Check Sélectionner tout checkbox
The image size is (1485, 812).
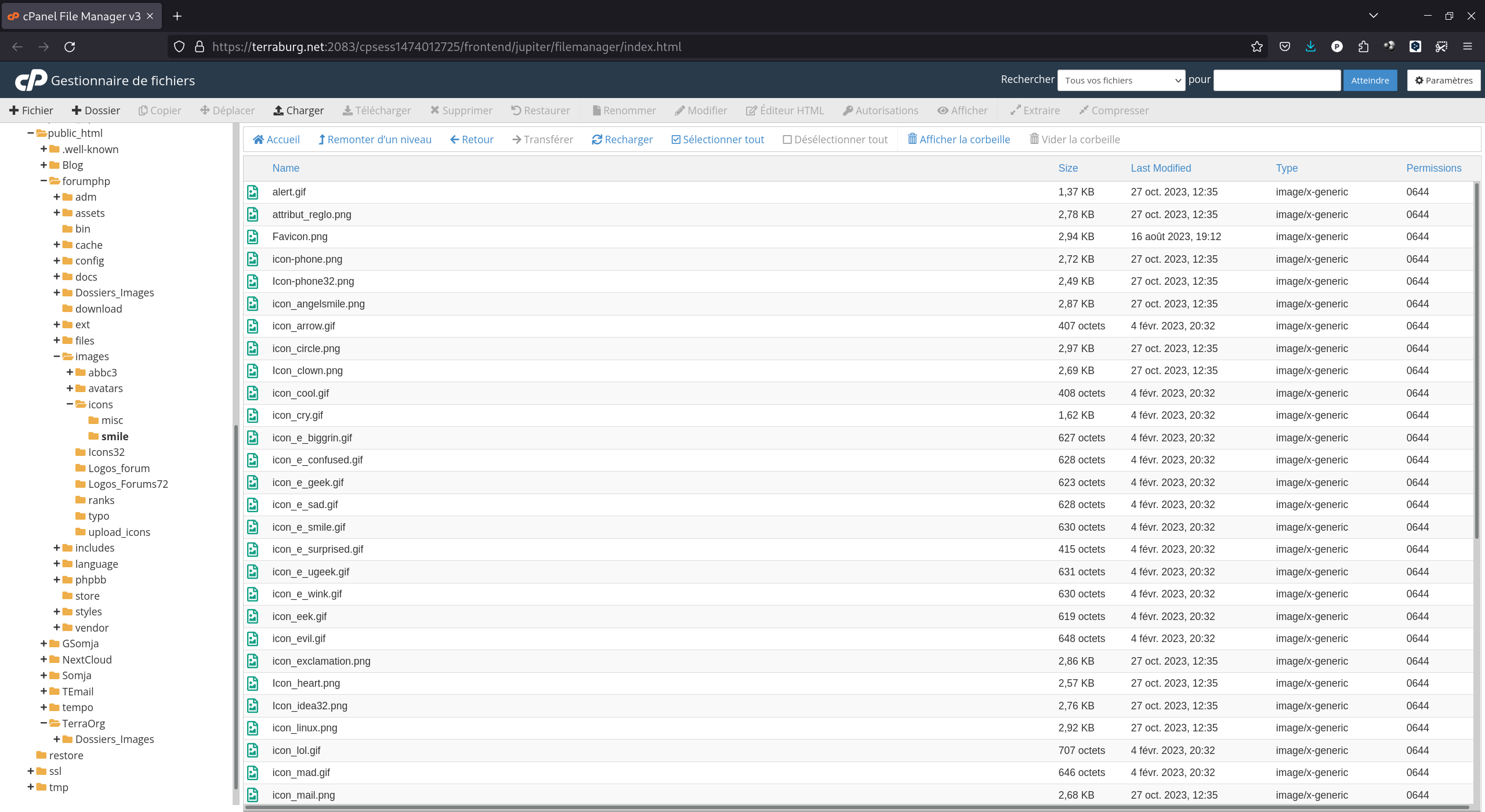[x=676, y=139]
